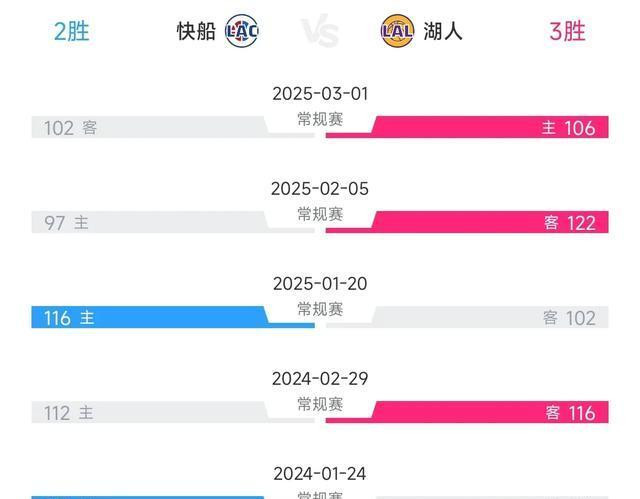Click the gray 客 102 Lakers bar

pos(480,318)
